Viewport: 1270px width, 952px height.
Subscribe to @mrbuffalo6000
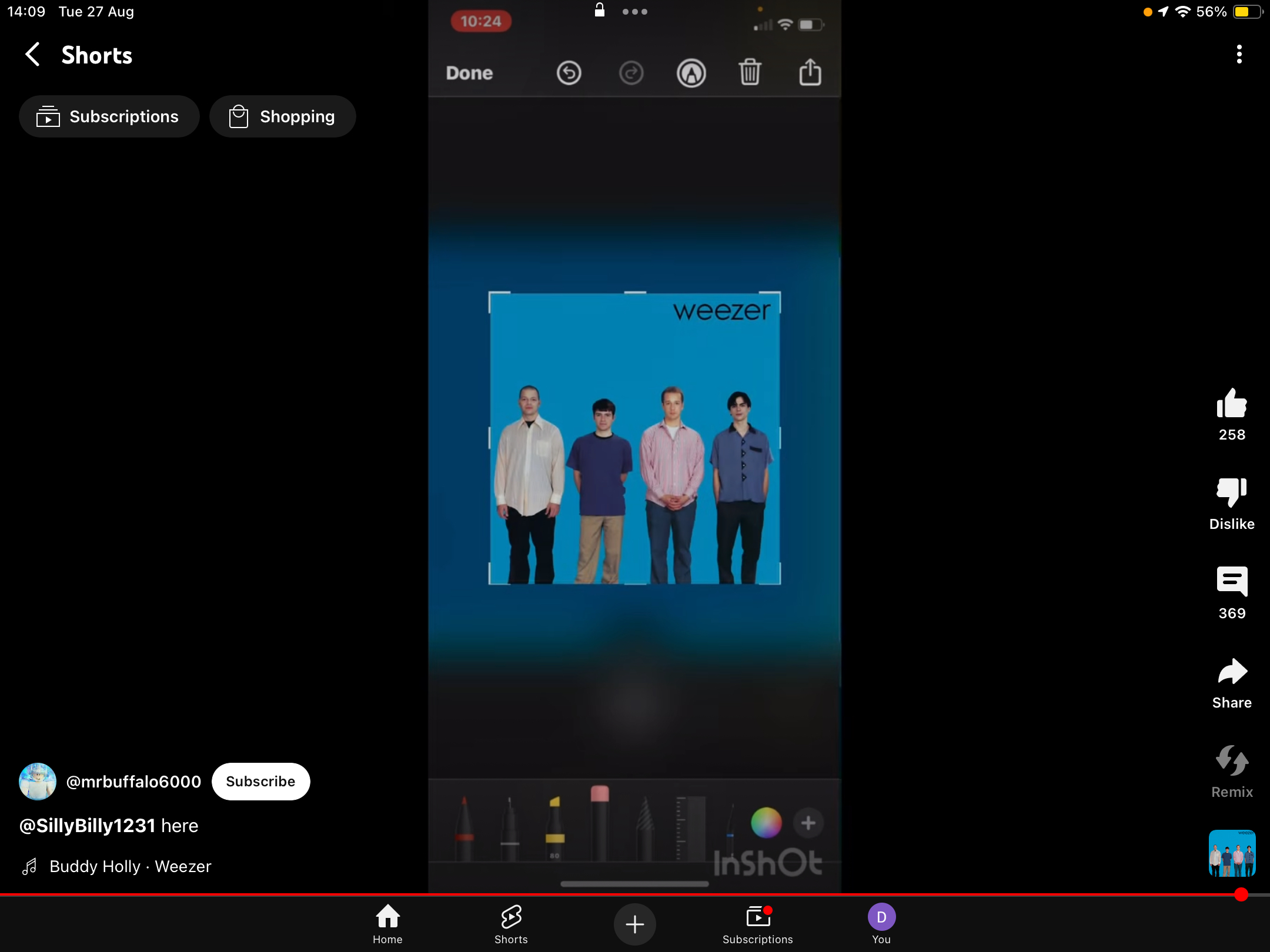260,782
